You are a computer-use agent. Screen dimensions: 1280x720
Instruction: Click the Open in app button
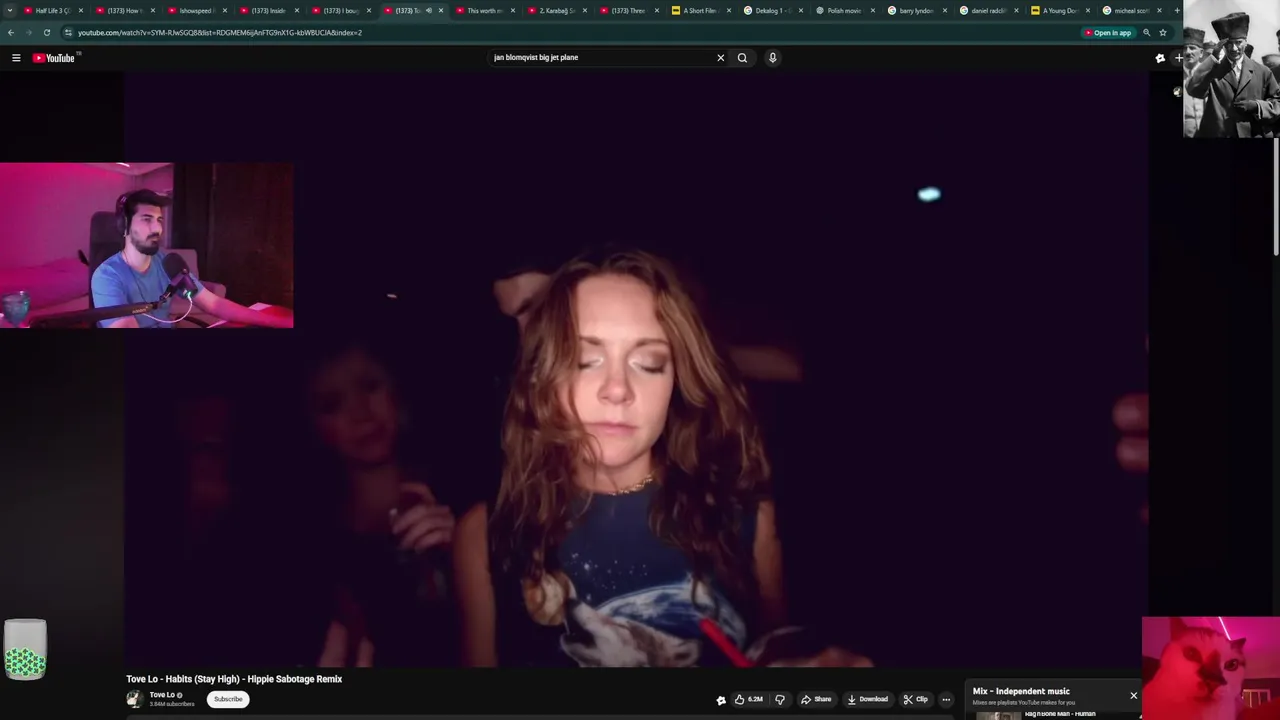coord(1108,33)
